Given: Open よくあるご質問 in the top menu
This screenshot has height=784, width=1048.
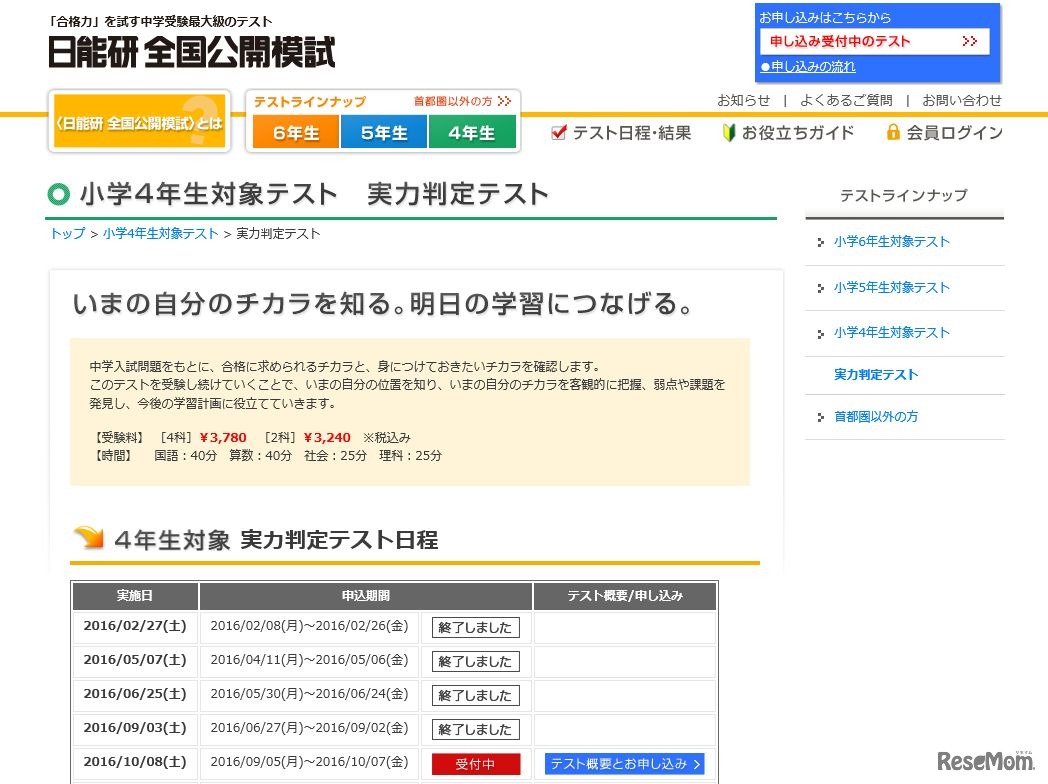Looking at the screenshot, I should click(x=846, y=100).
